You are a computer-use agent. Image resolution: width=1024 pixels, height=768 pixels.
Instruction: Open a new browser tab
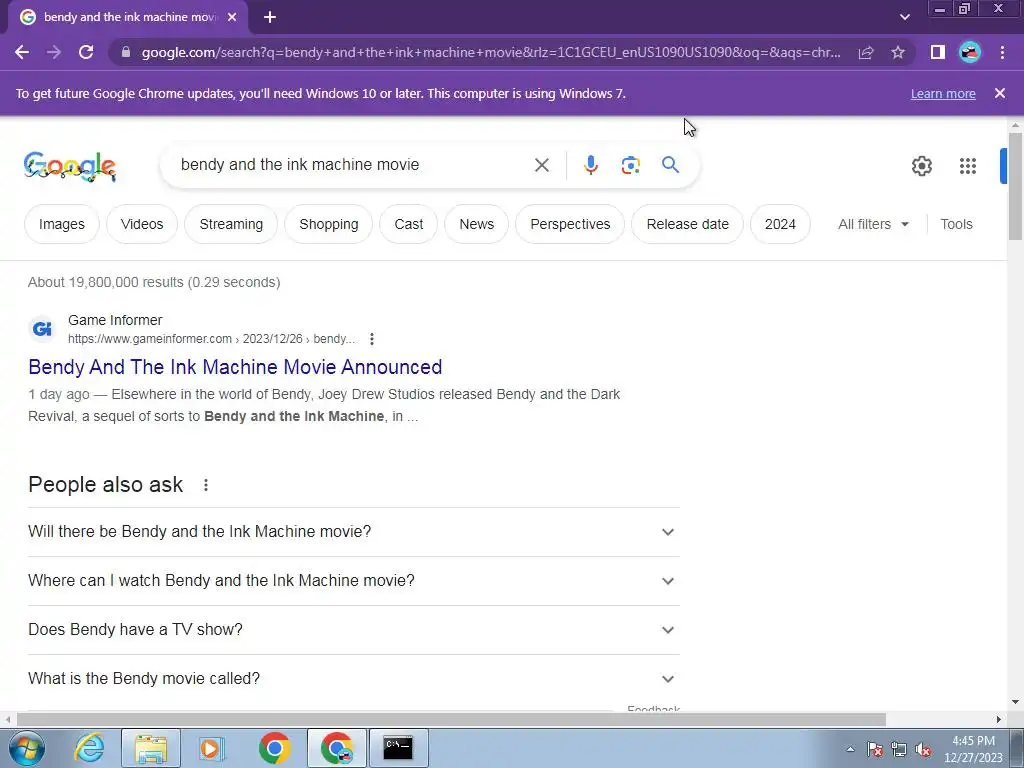(270, 17)
